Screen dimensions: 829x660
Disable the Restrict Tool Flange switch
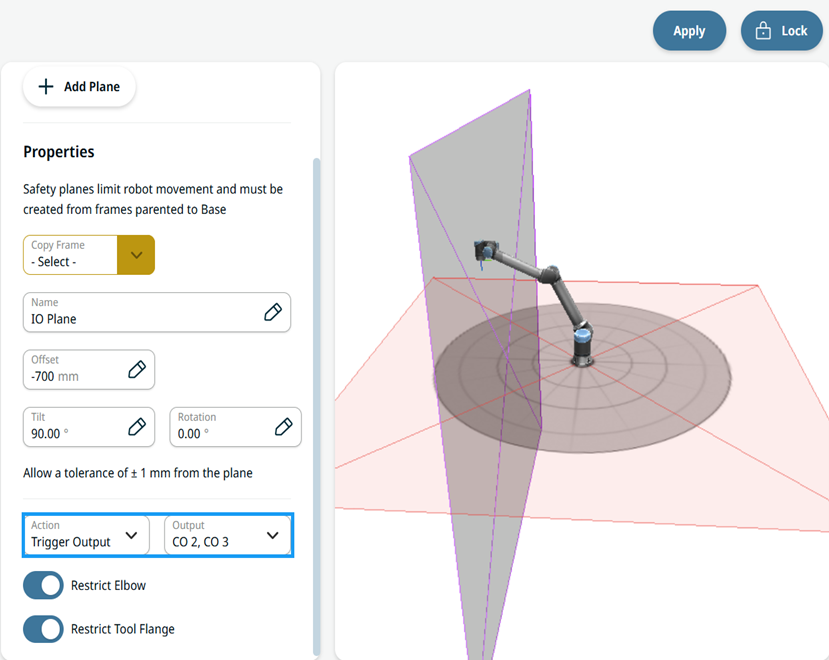[x=43, y=629]
